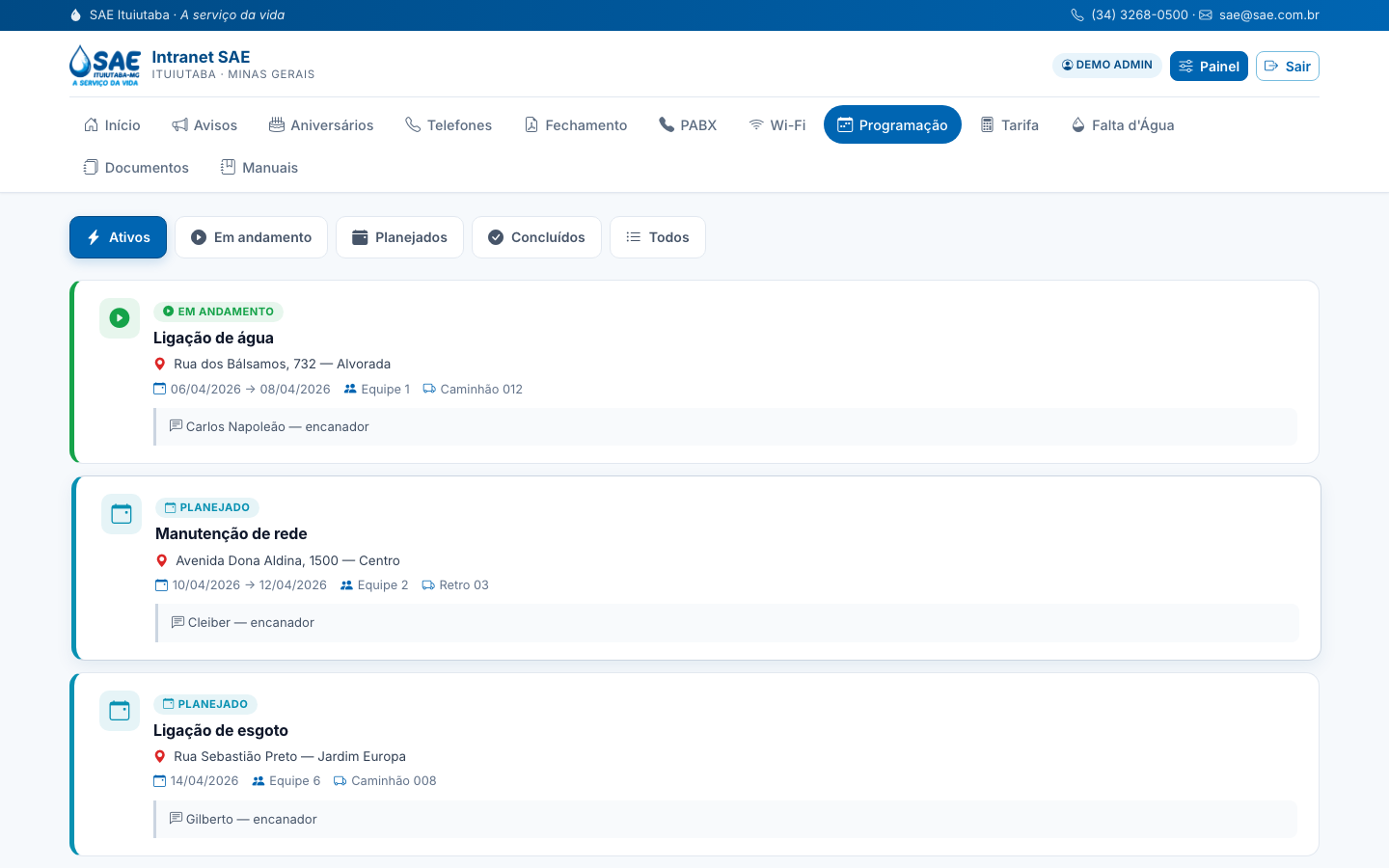Open the Início navigation item
Viewport: 1389px width, 868px height.
point(112,124)
